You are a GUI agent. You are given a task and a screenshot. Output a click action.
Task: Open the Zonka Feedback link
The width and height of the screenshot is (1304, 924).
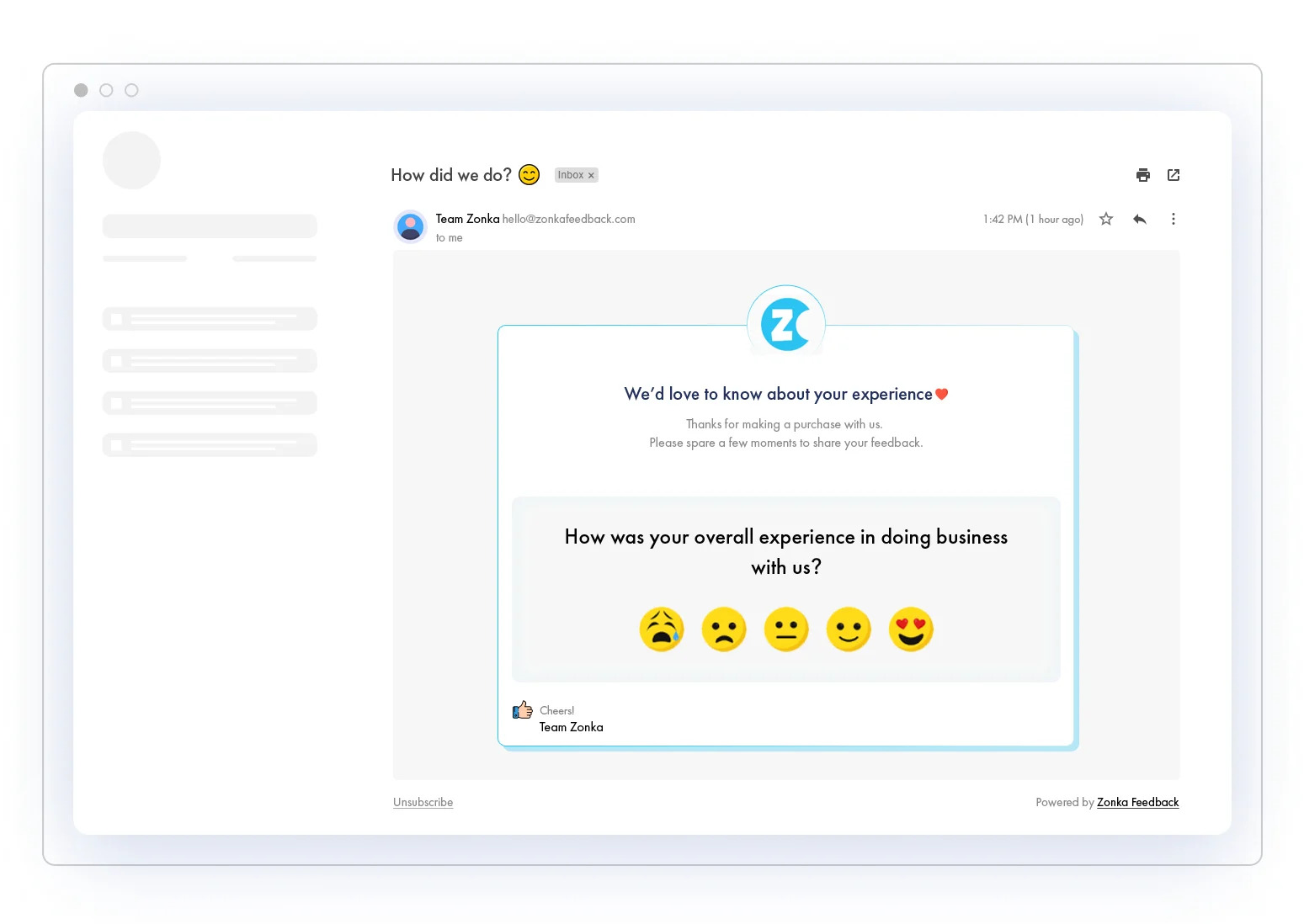[x=1137, y=802]
